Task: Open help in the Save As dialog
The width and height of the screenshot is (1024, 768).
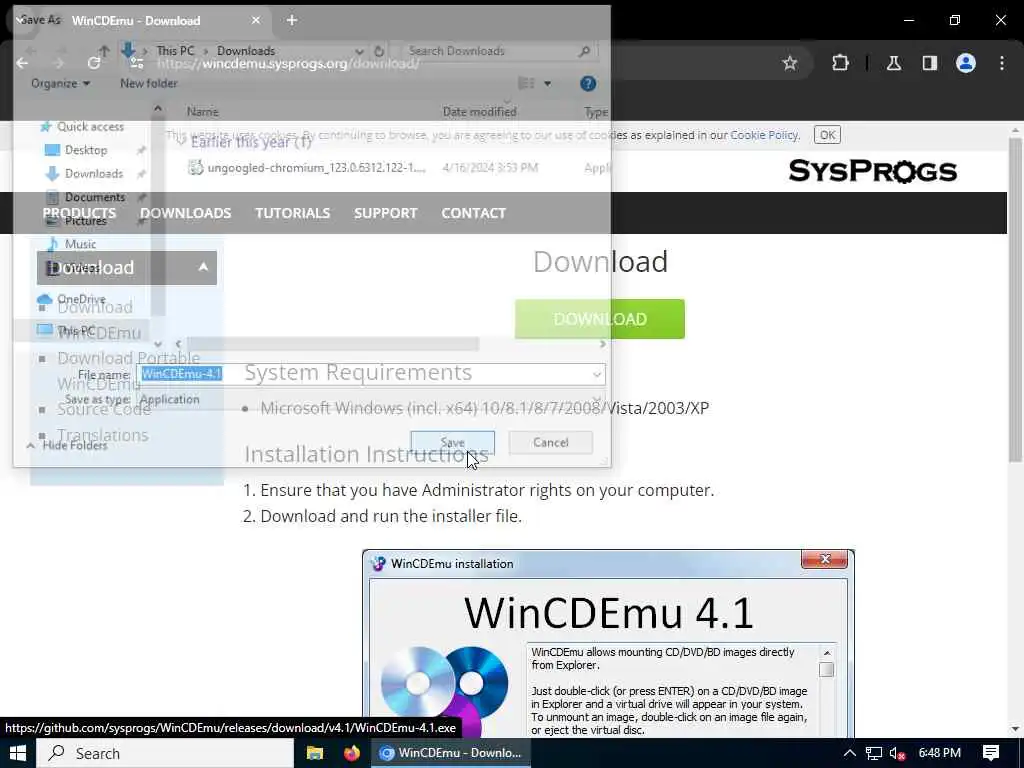Action: pos(588,84)
